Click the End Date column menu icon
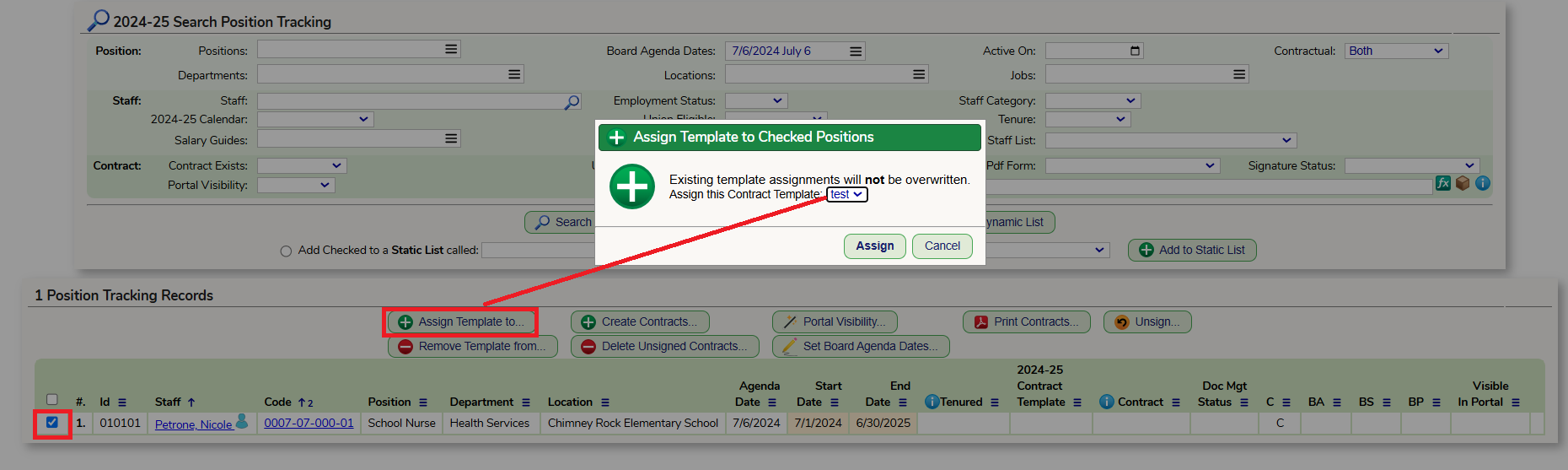This screenshot has height=470, width=1568. (903, 402)
